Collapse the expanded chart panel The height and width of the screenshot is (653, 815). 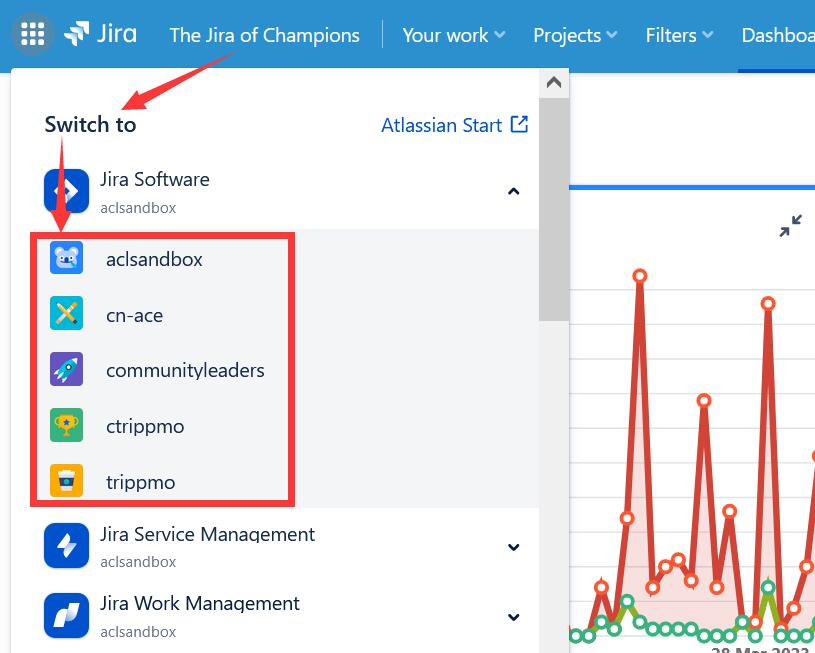(x=790, y=226)
